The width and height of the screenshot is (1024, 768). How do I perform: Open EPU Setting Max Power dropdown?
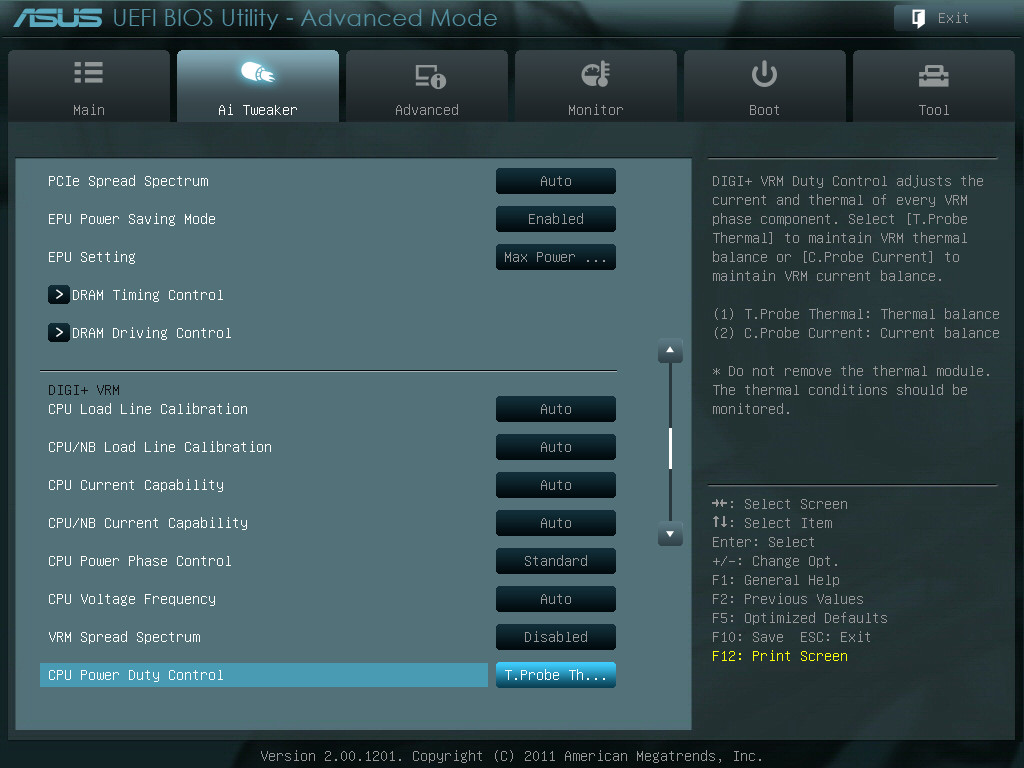coord(556,257)
